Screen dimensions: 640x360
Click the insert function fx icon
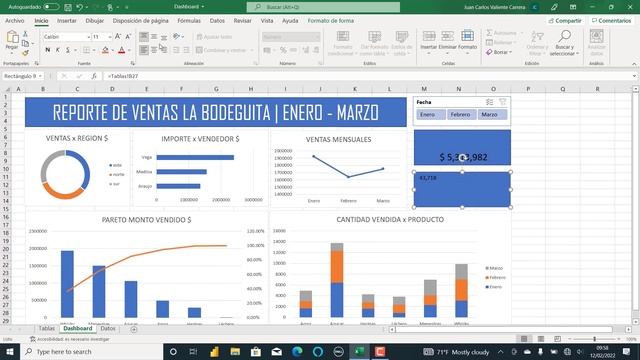click(x=94, y=76)
